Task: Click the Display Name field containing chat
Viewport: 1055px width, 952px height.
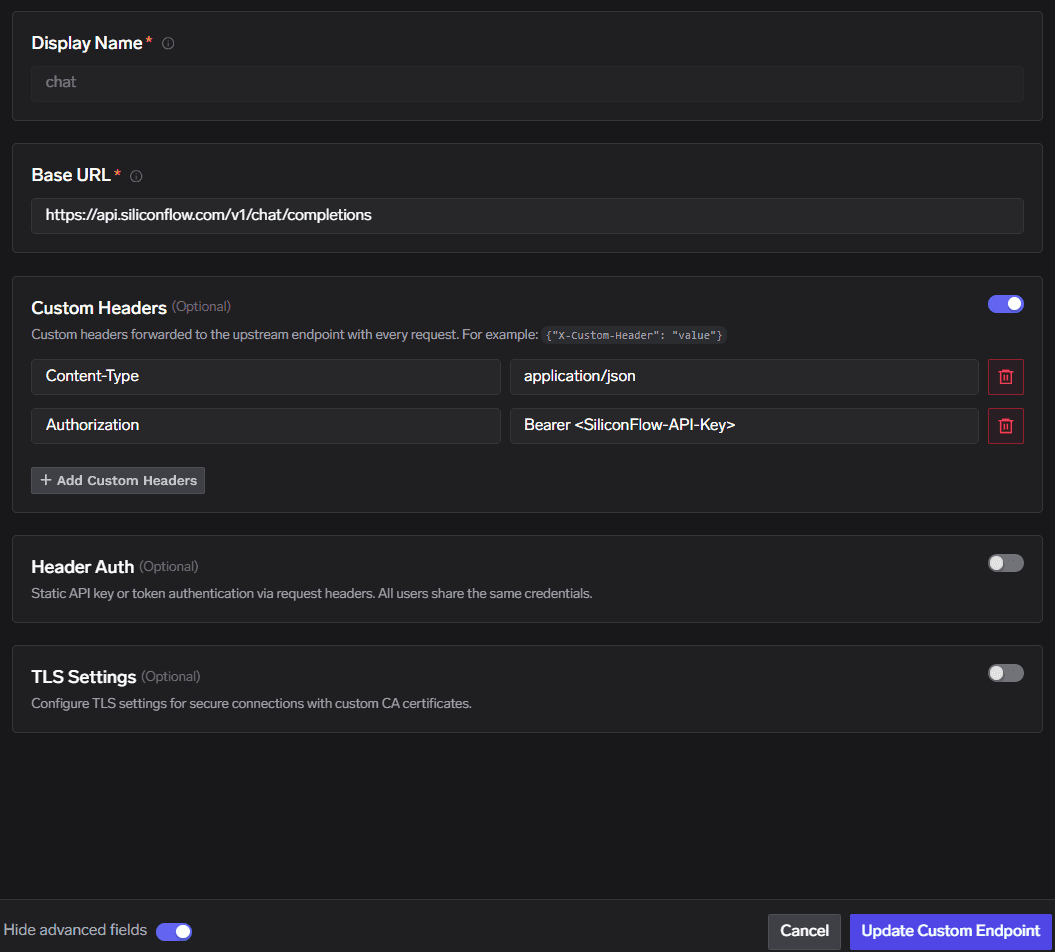Action: coord(528,83)
